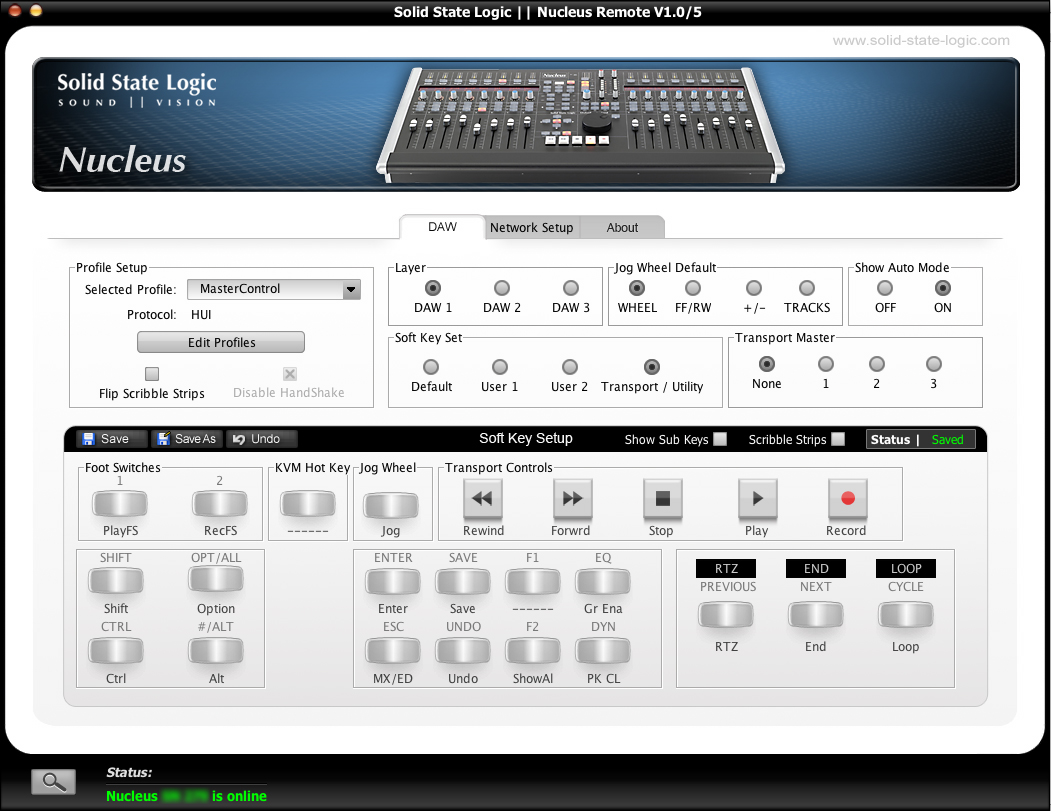Click the Save As icon button

click(x=186, y=439)
